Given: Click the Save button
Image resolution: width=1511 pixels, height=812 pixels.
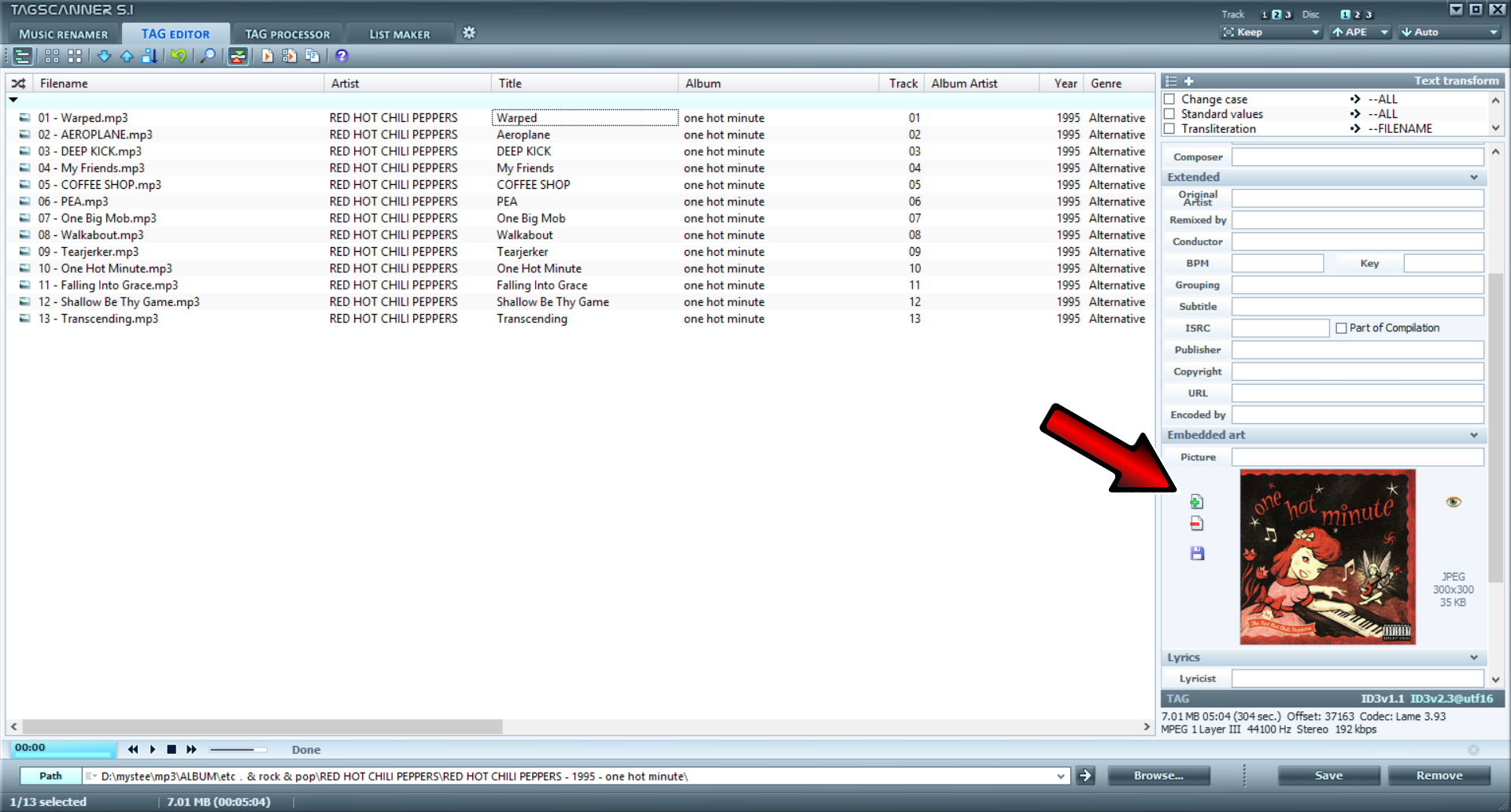Looking at the screenshot, I should [1328, 776].
